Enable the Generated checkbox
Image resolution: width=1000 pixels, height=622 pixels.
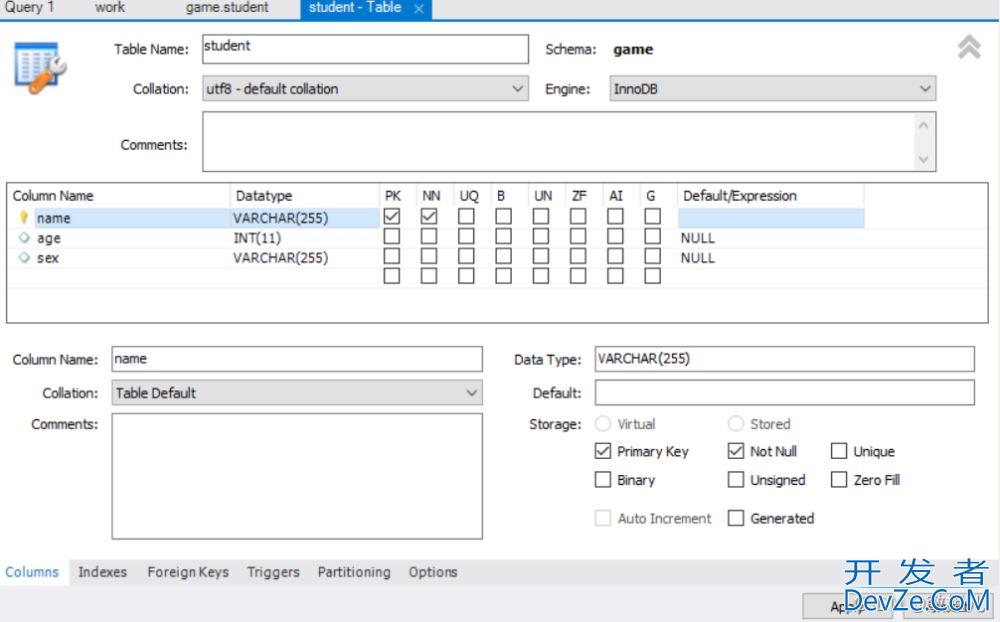tap(736, 518)
